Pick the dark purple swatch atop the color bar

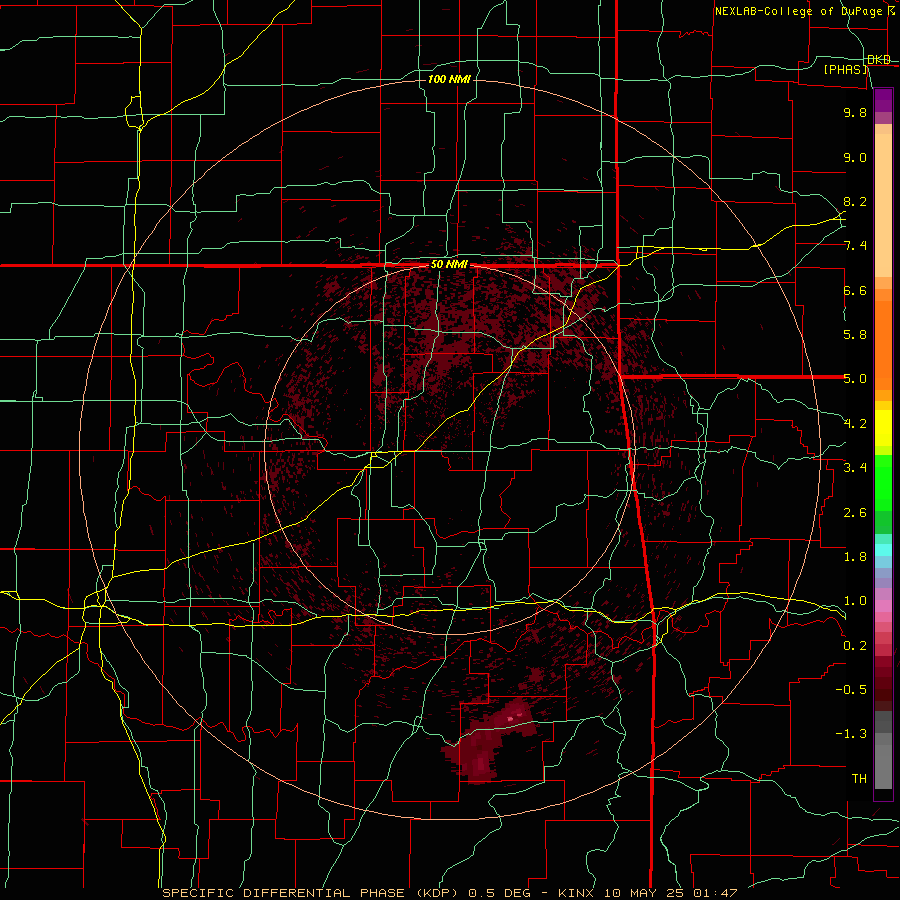click(x=883, y=95)
